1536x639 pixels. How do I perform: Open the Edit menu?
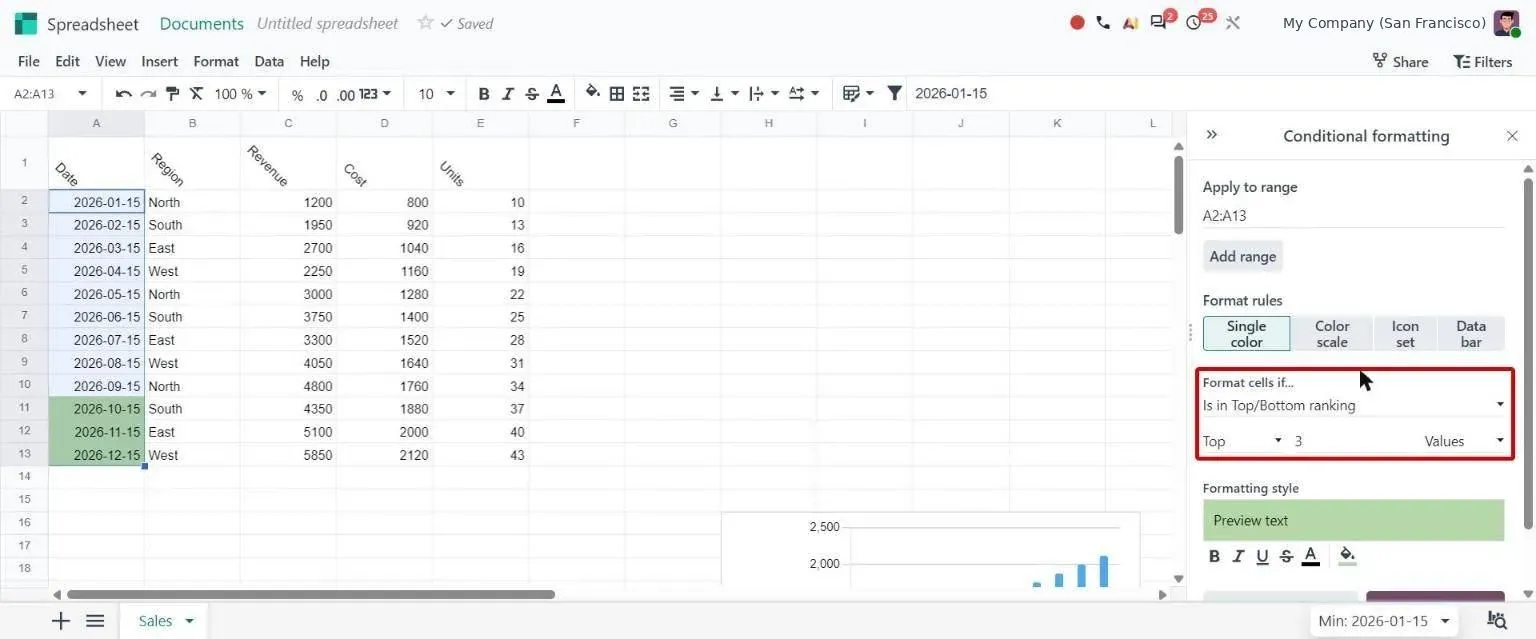67,61
